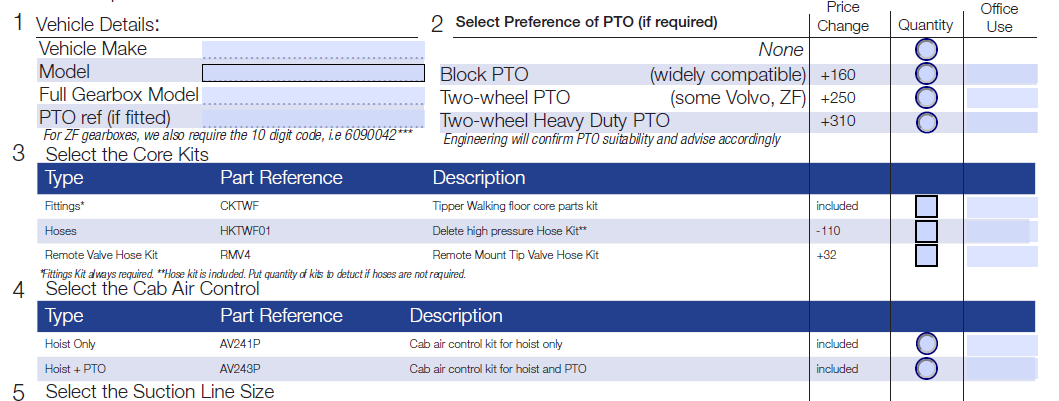Click Office Use field for RMV4 row
Image resolution: width=1059 pixels, height=401 pixels.
click(1002, 257)
